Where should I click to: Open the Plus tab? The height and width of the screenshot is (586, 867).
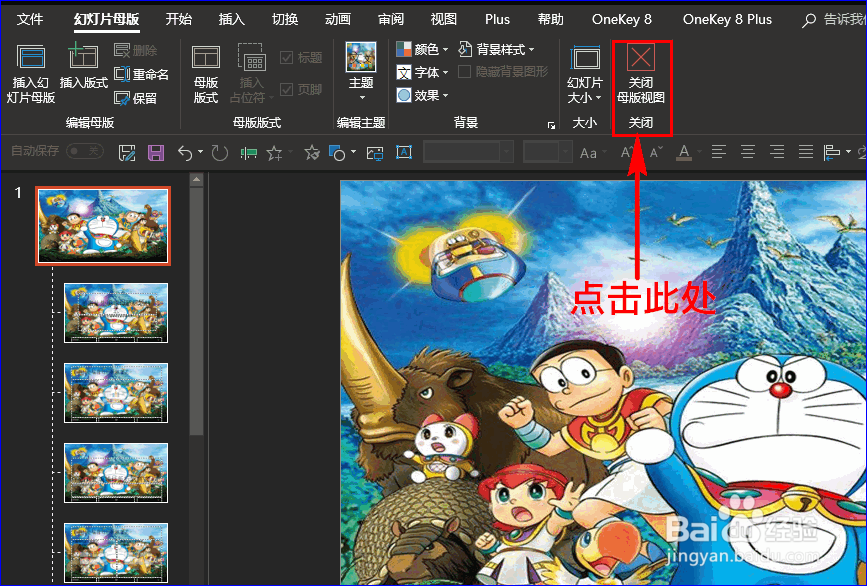pos(497,19)
